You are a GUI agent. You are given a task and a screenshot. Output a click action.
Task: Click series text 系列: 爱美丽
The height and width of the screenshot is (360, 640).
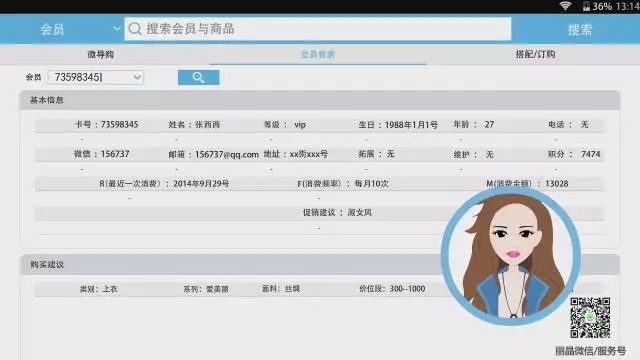click(x=206, y=289)
